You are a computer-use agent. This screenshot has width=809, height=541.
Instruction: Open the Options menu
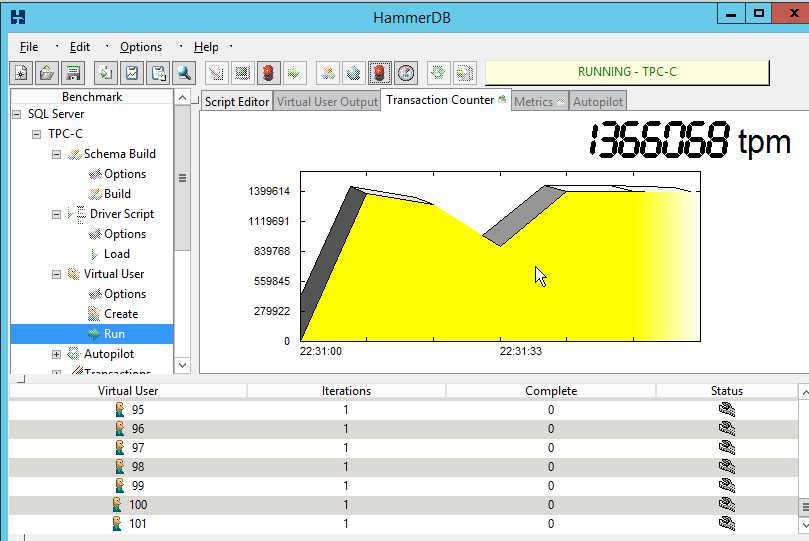141,47
